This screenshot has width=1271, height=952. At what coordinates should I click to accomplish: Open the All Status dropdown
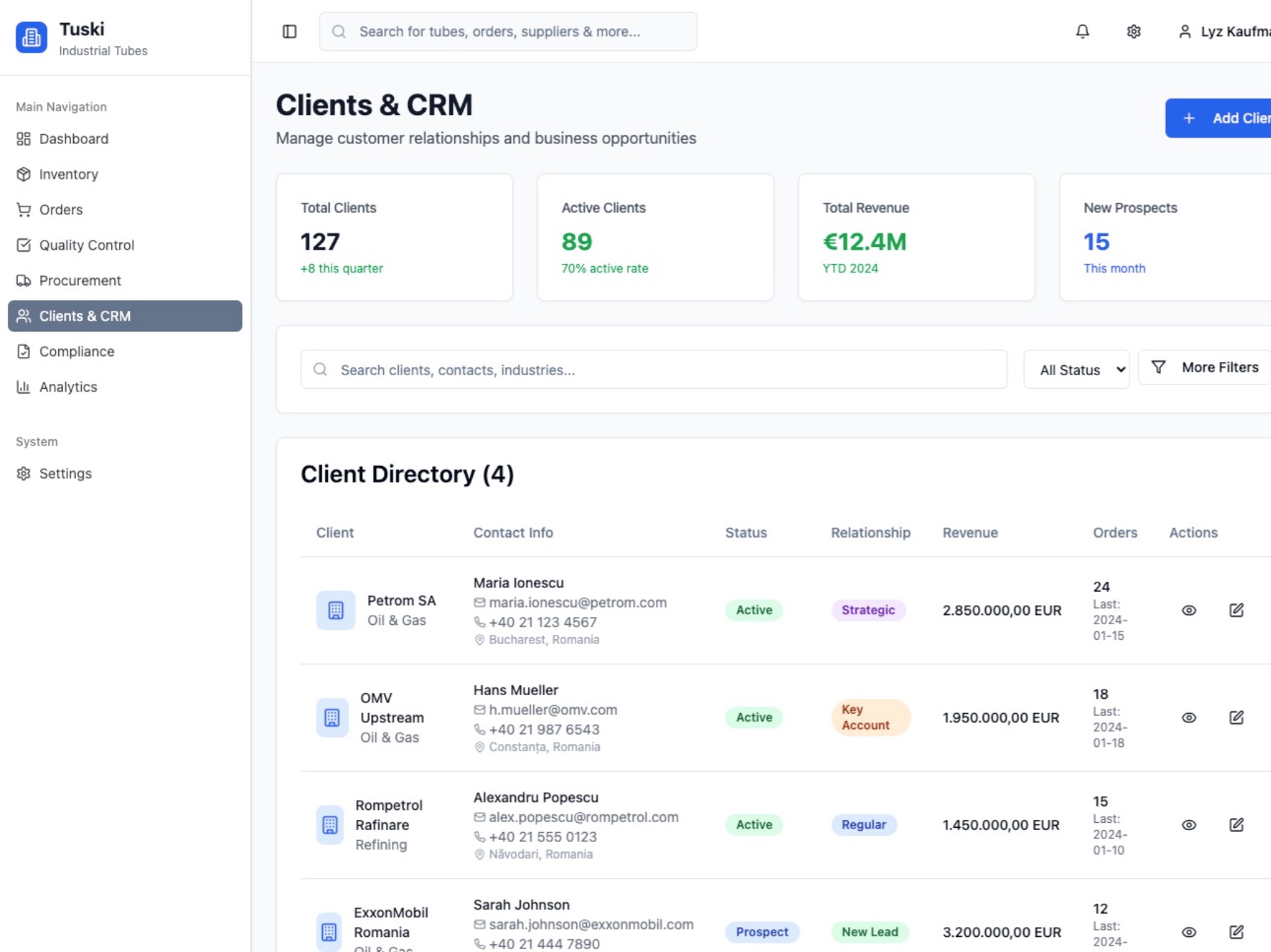1076,370
